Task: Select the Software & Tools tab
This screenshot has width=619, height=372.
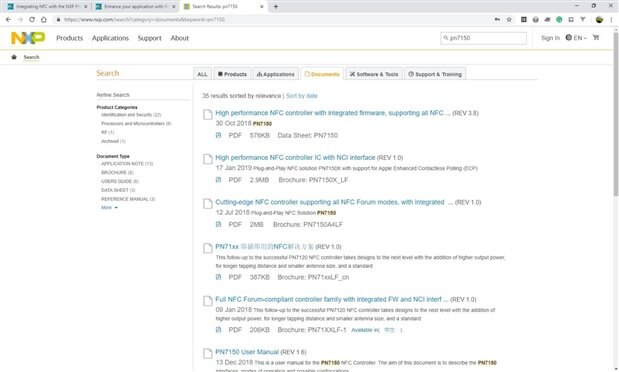Action: point(374,74)
